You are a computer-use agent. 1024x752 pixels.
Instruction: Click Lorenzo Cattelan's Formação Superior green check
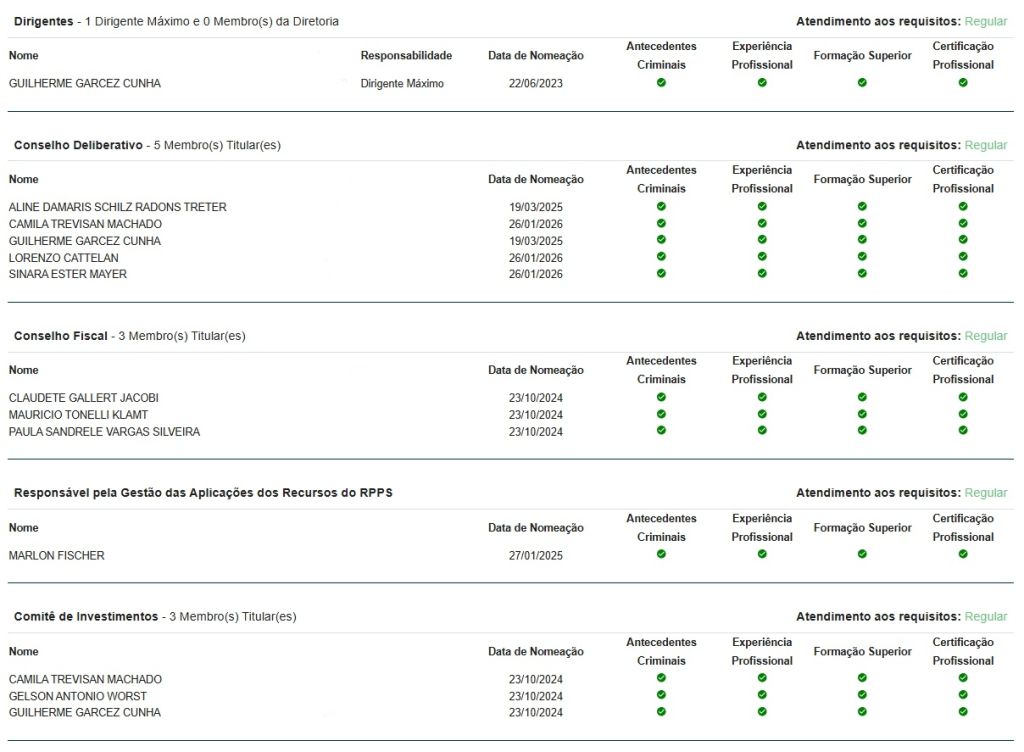pos(862,257)
